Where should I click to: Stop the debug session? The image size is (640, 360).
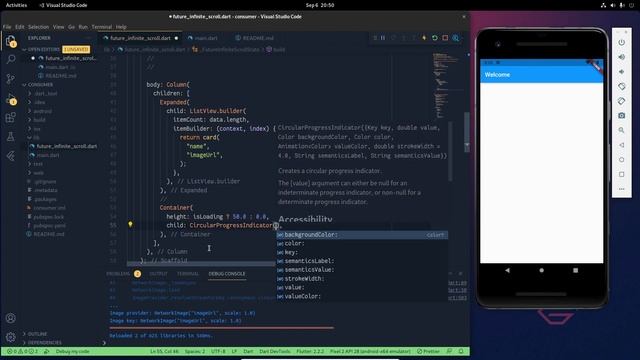[445, 38]
